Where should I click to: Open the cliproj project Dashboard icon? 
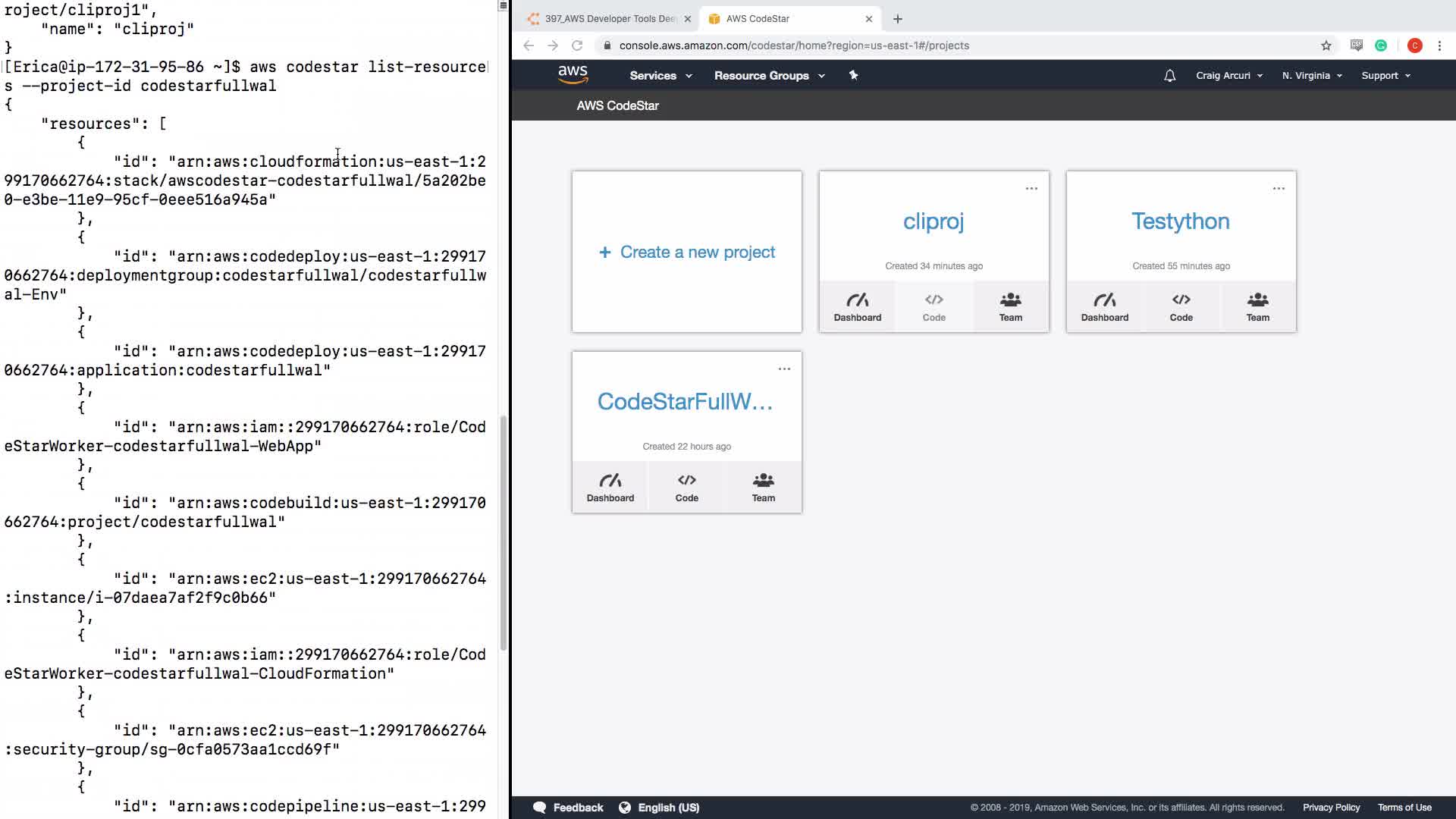(x=857, y=306)
